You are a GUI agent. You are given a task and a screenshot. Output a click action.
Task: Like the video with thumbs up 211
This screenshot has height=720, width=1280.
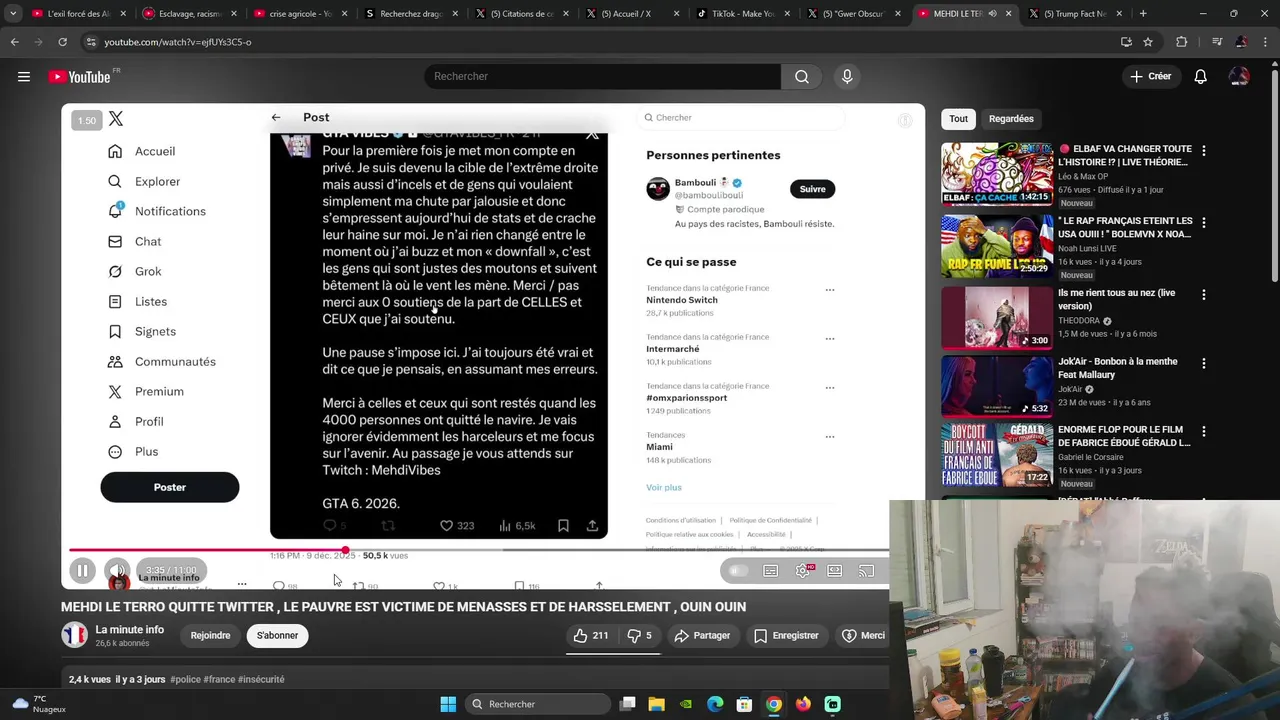click(591, 635)
